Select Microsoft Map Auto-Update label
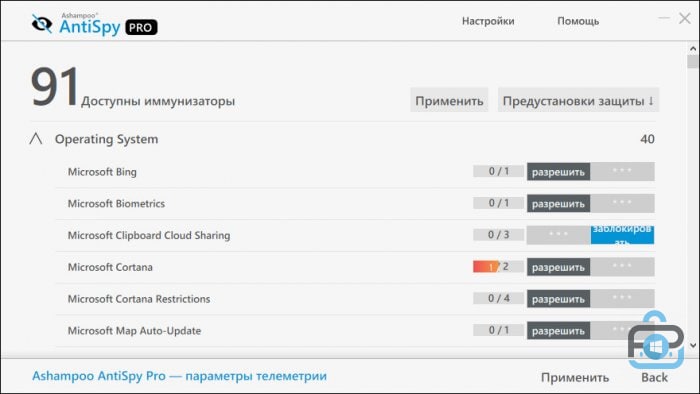The width and height of the screenshot is (700, 394). (134, 331)
